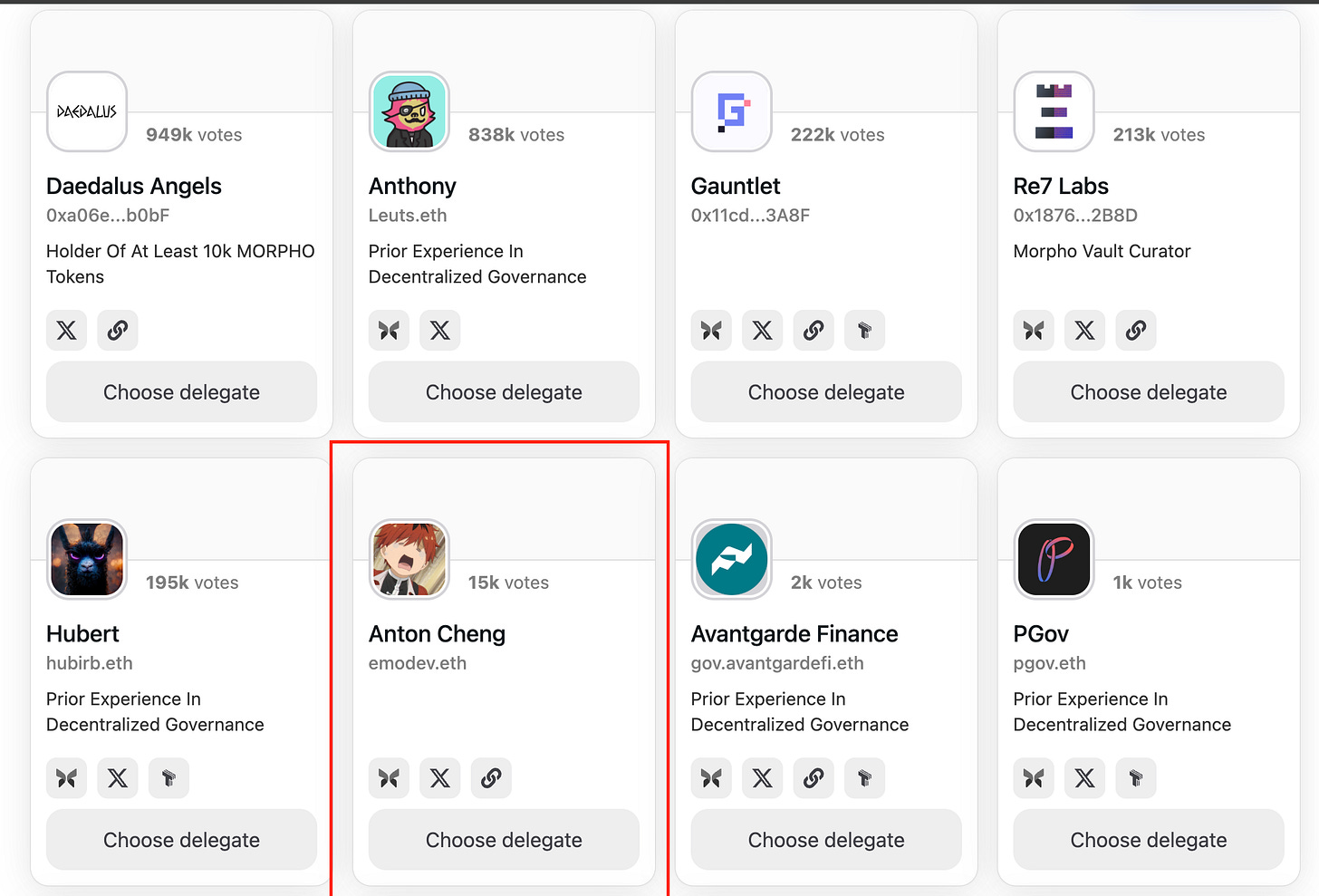This screenshot has width=1319, height=896.
Task: Open Anton Cheng's chain link icon
Action: 491,778
